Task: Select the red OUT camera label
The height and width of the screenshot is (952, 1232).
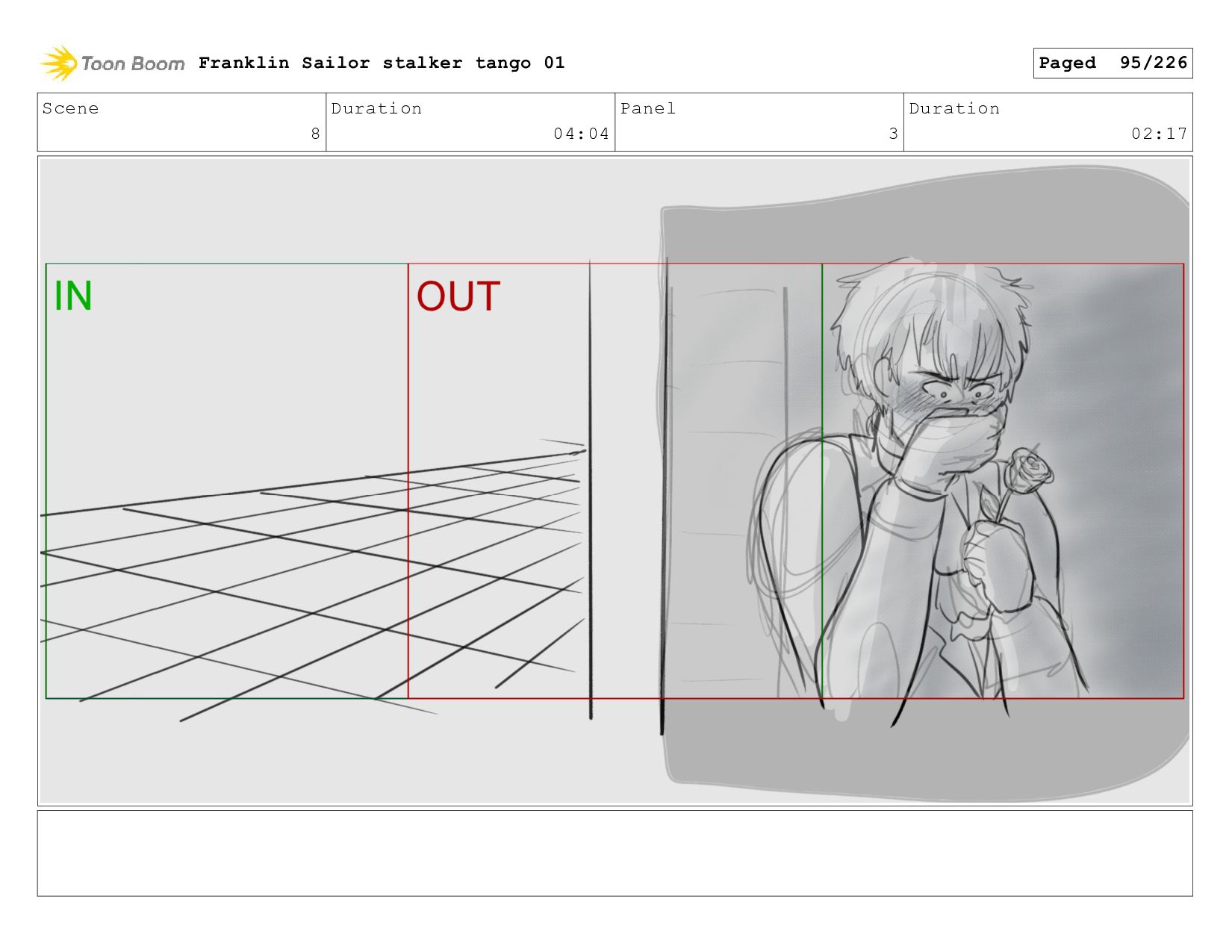Action: [458, 296]
